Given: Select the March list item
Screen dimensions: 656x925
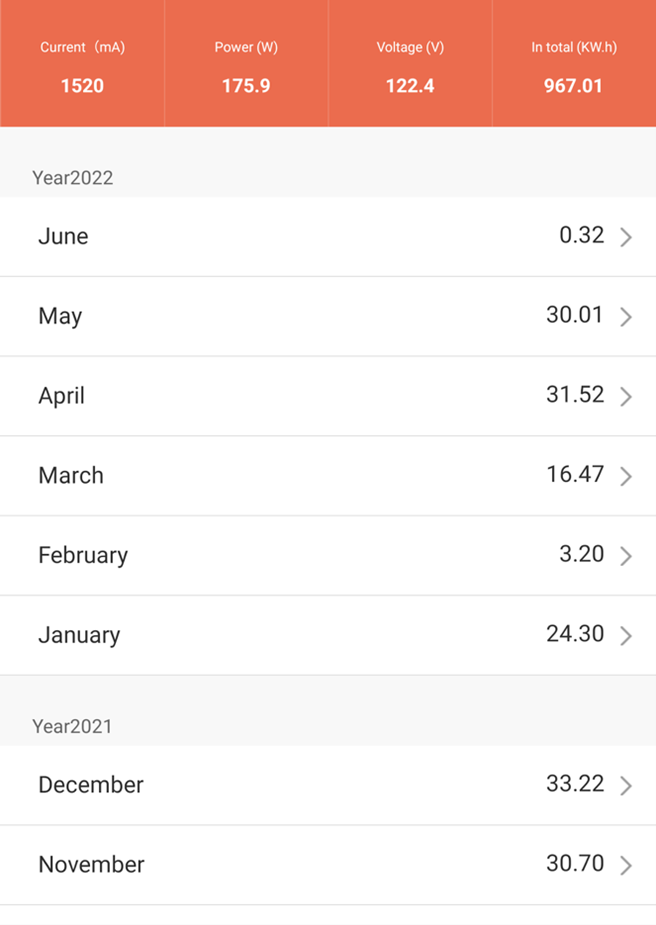Looking at the screenshot, I should pos(328,476).
